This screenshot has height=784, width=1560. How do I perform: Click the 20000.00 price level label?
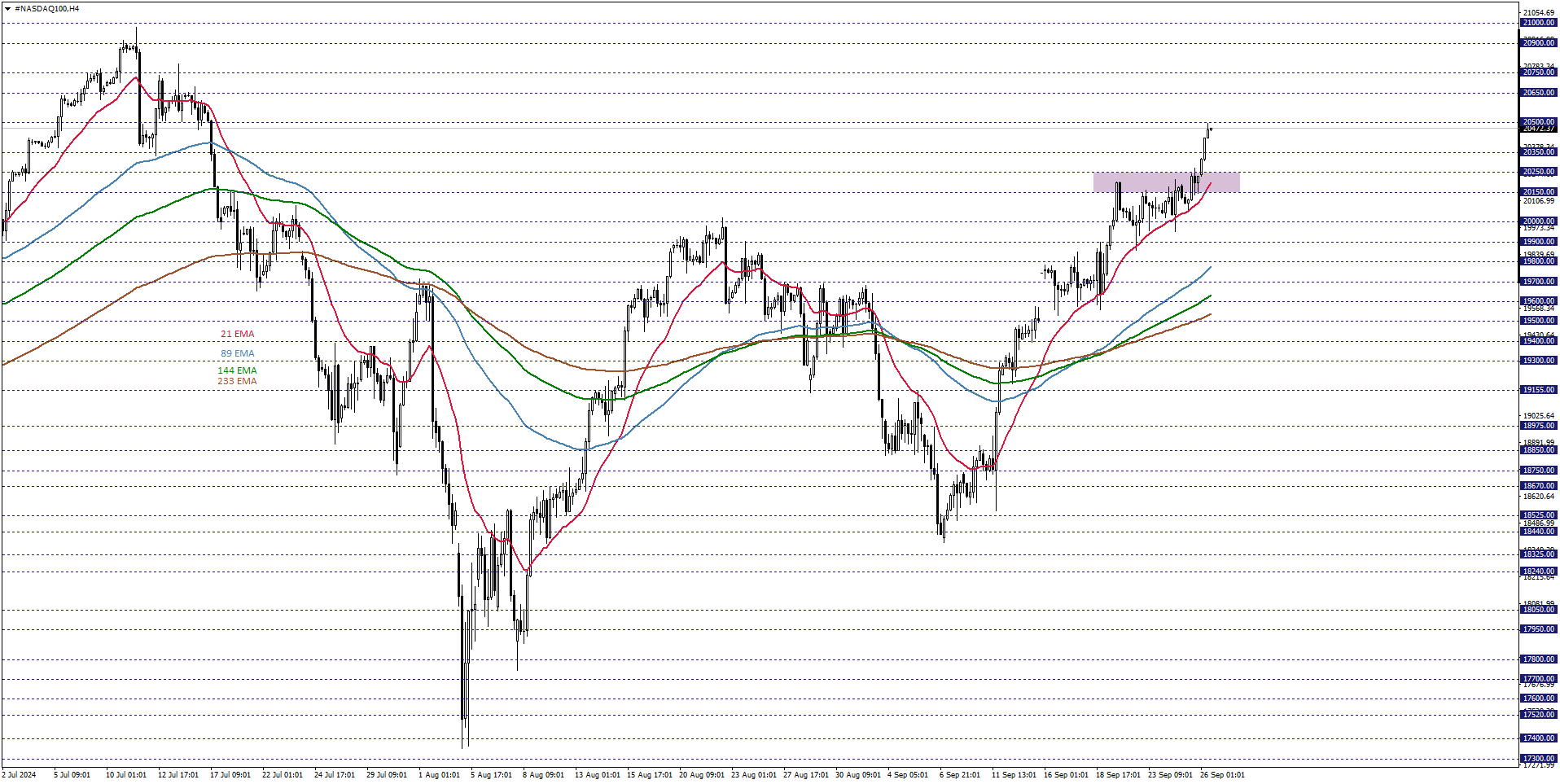[1539, 221]
